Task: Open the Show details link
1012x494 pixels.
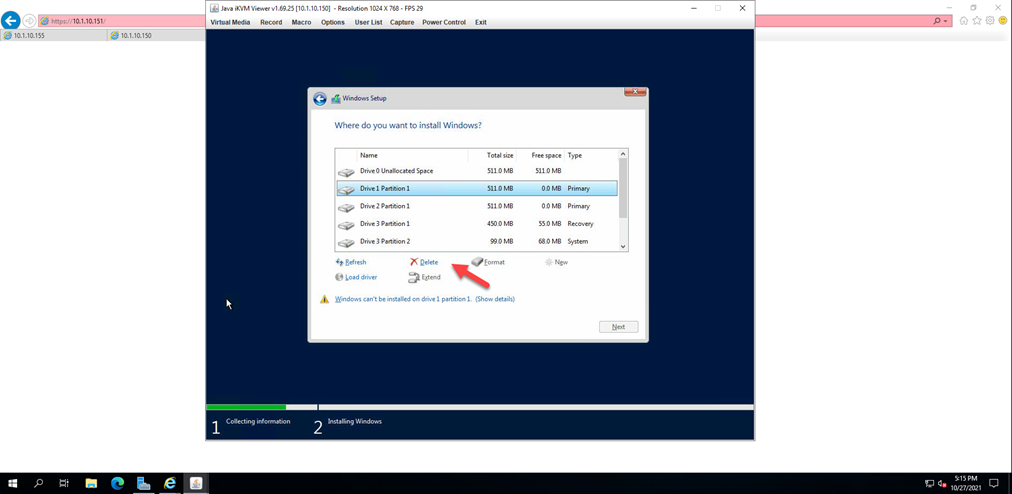Action: (x=495, y=299)
